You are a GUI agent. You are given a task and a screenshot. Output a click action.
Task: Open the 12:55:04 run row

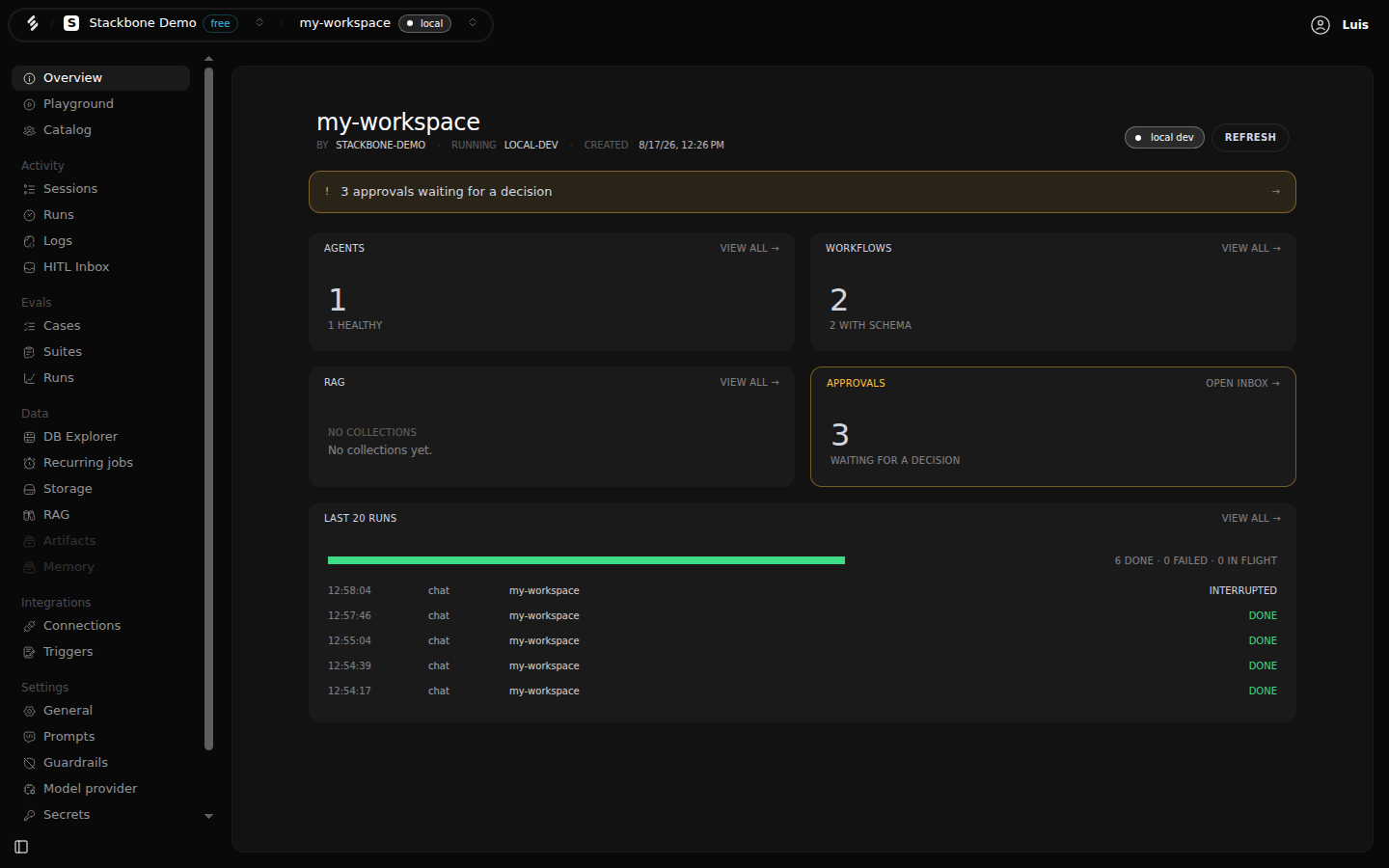point(802,640)
